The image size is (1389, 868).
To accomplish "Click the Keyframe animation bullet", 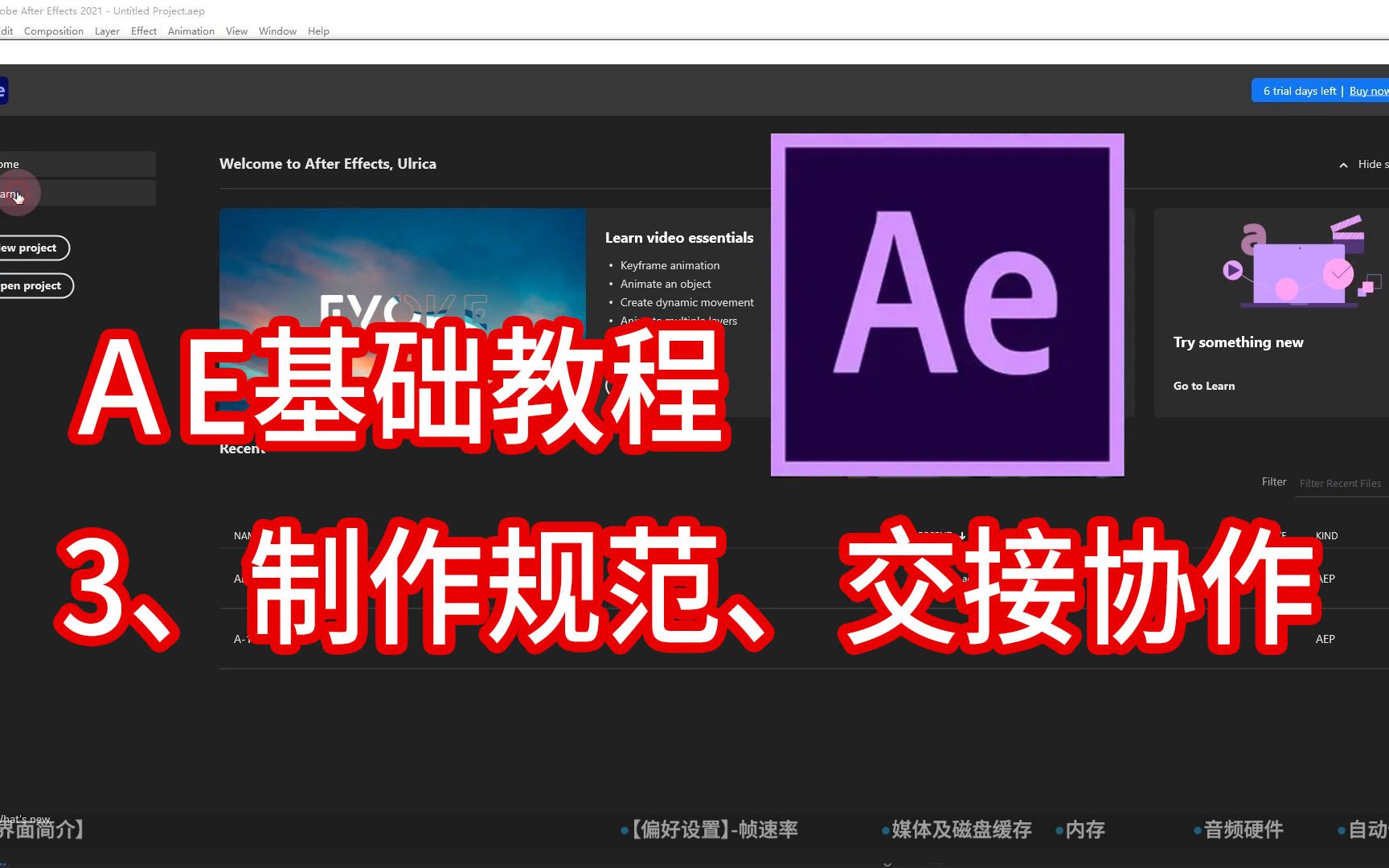I will [x=670, y=265].
